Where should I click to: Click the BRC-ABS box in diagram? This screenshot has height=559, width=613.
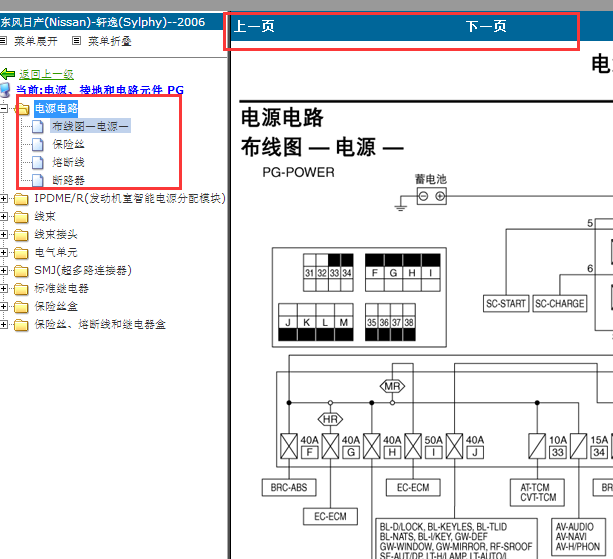pyautogui.click(x=289, y=487)
